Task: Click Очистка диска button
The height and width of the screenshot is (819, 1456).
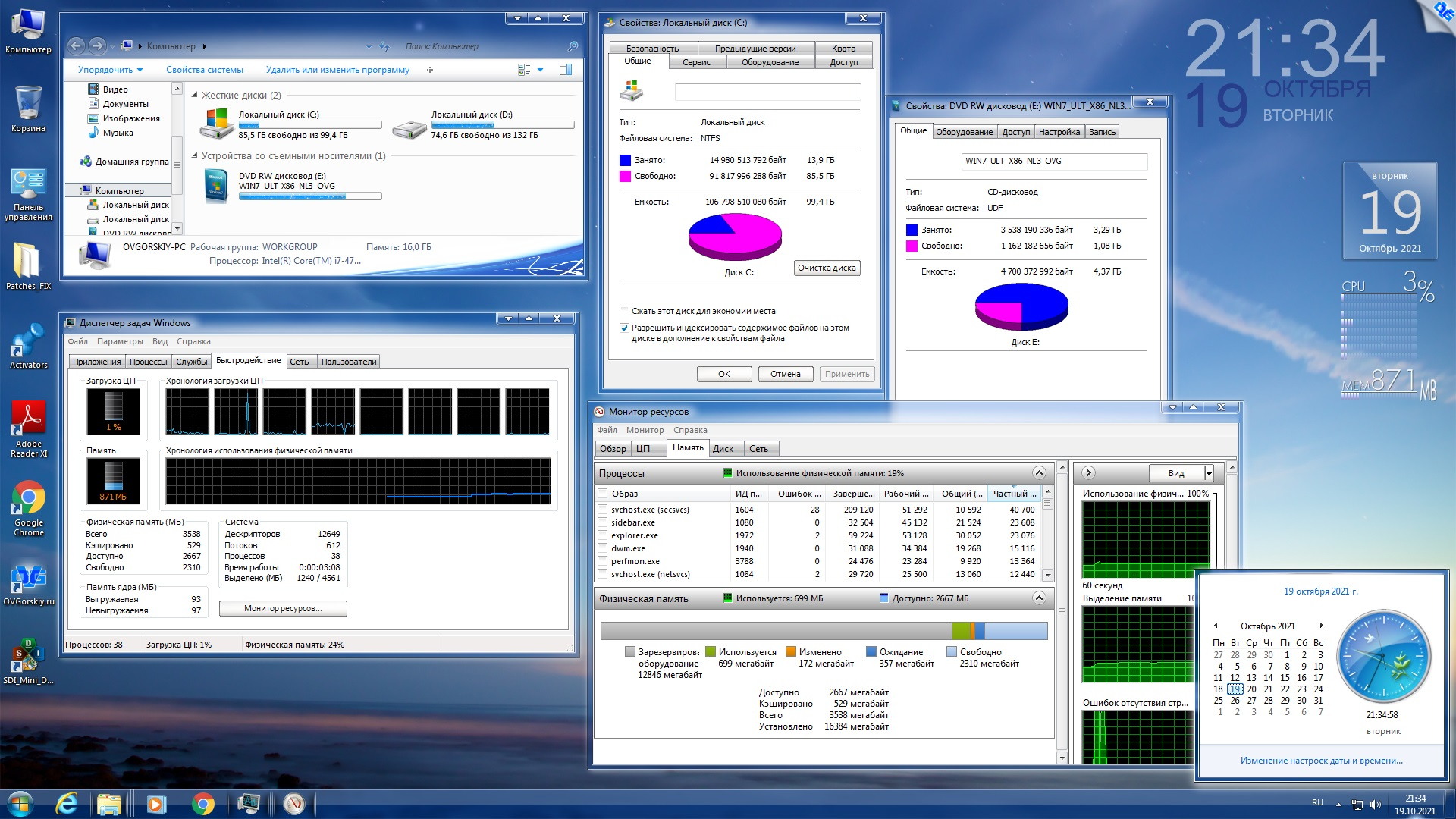Action: [827, 268]
